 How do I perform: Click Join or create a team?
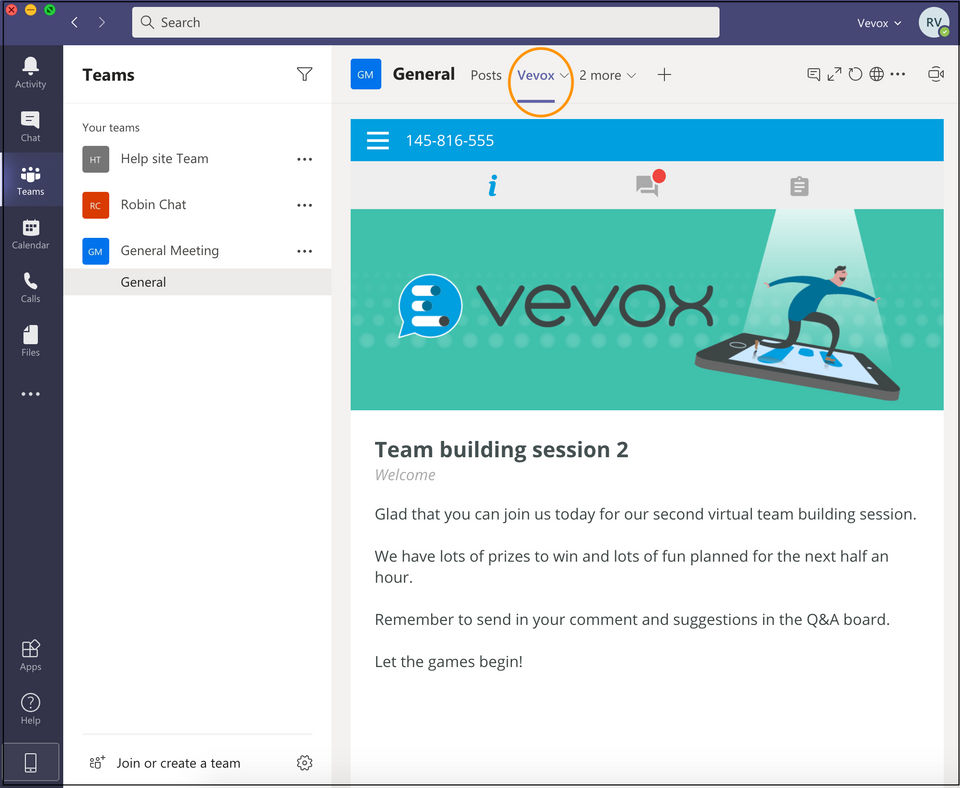tap(165, 763)
